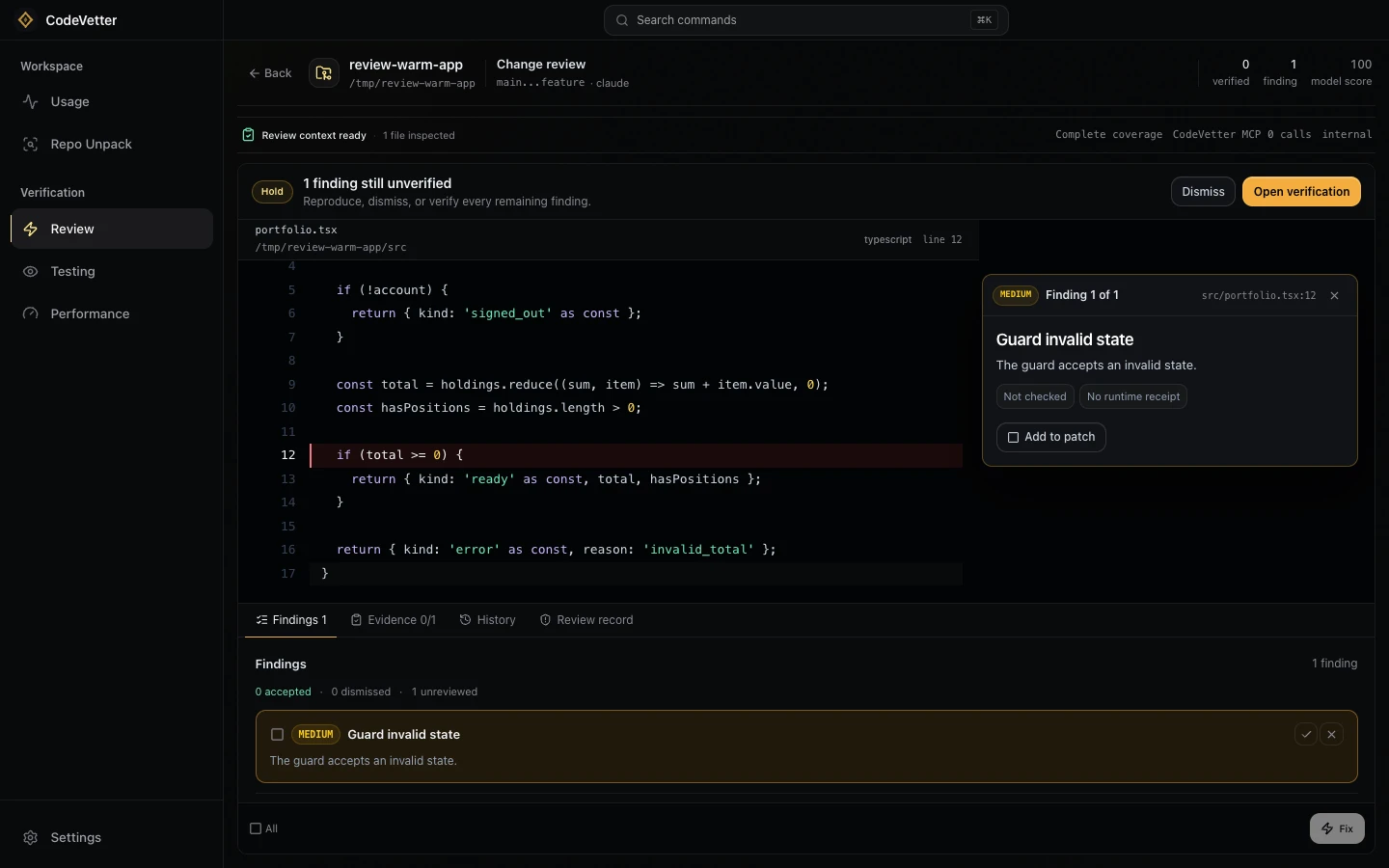Viewport: 1389px width, 868px height.
Task: Click the lightning Fix button
Action: pos(1337,828)
